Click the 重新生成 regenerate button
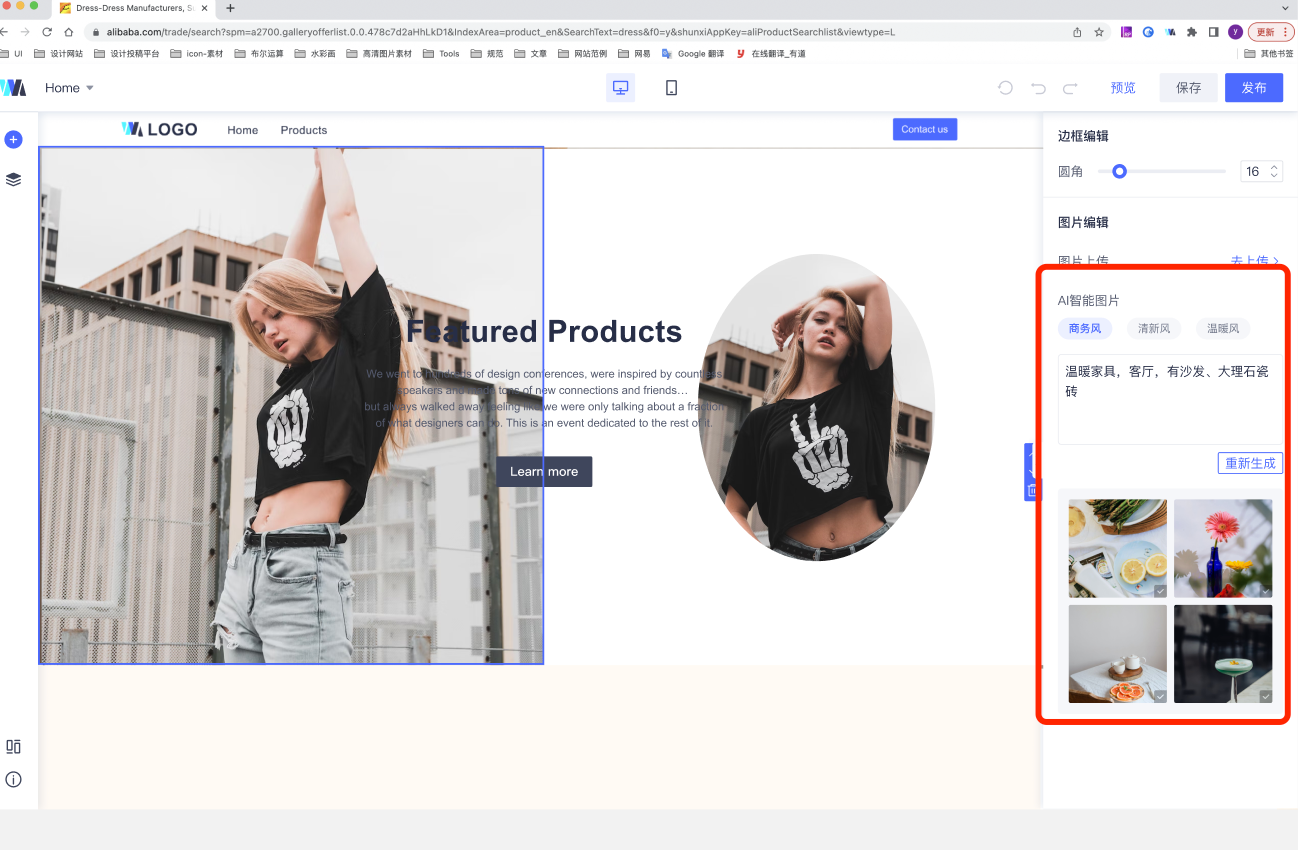Screen dimensions: 1298x850 1249,463
